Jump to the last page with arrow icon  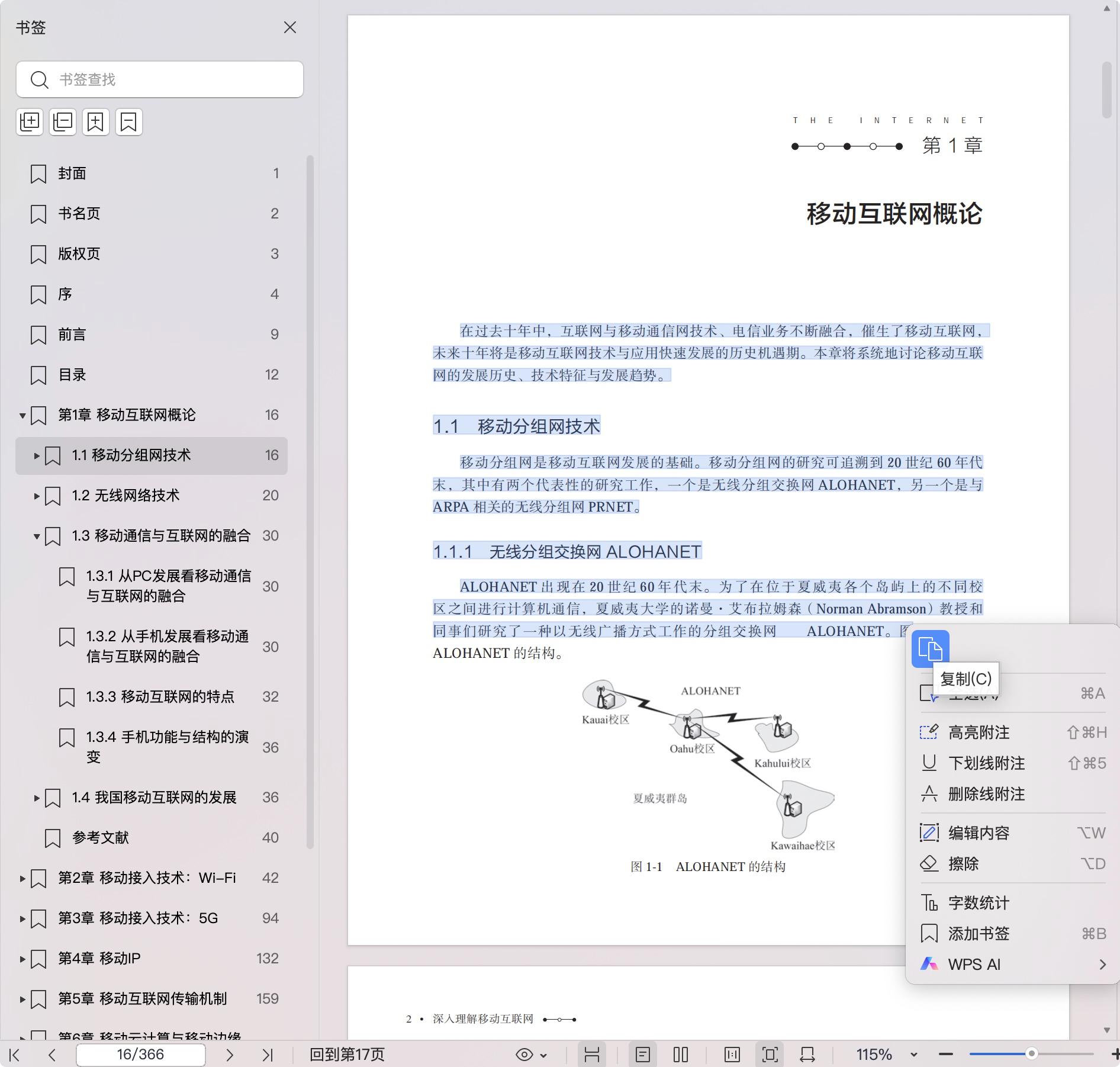click(x=268, y=1055)
